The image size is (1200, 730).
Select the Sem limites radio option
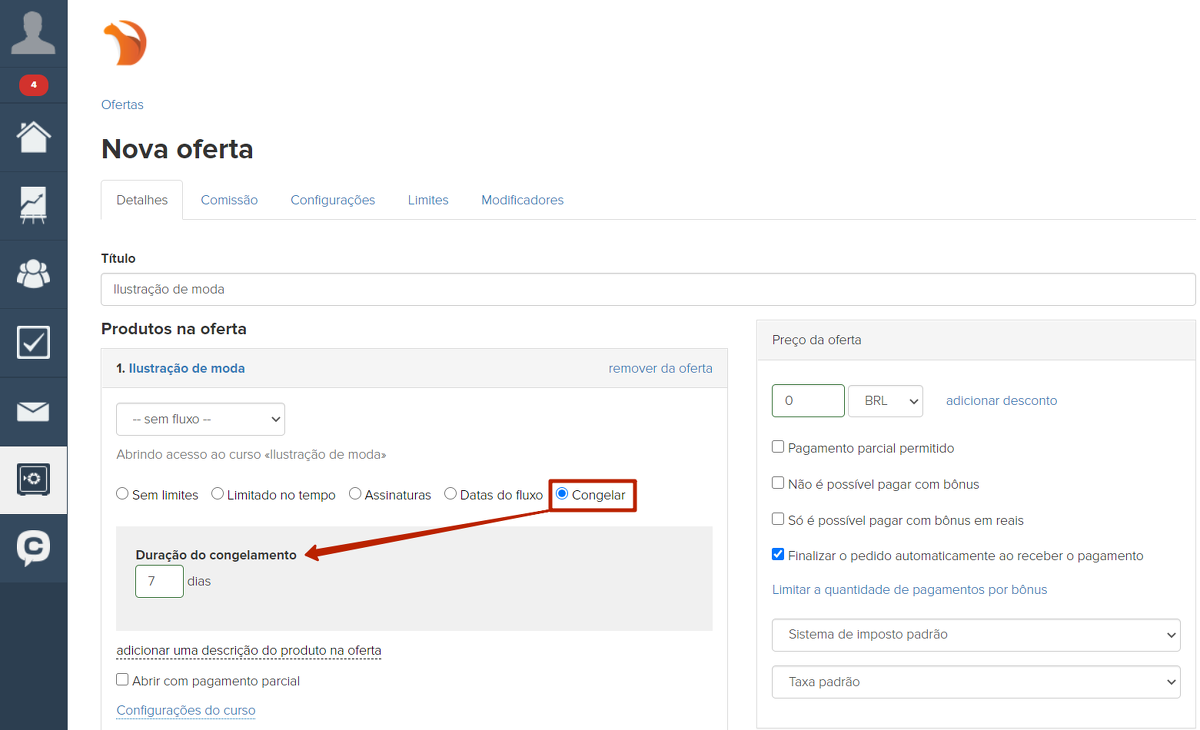pyautogui.click(x=123, y=494)
